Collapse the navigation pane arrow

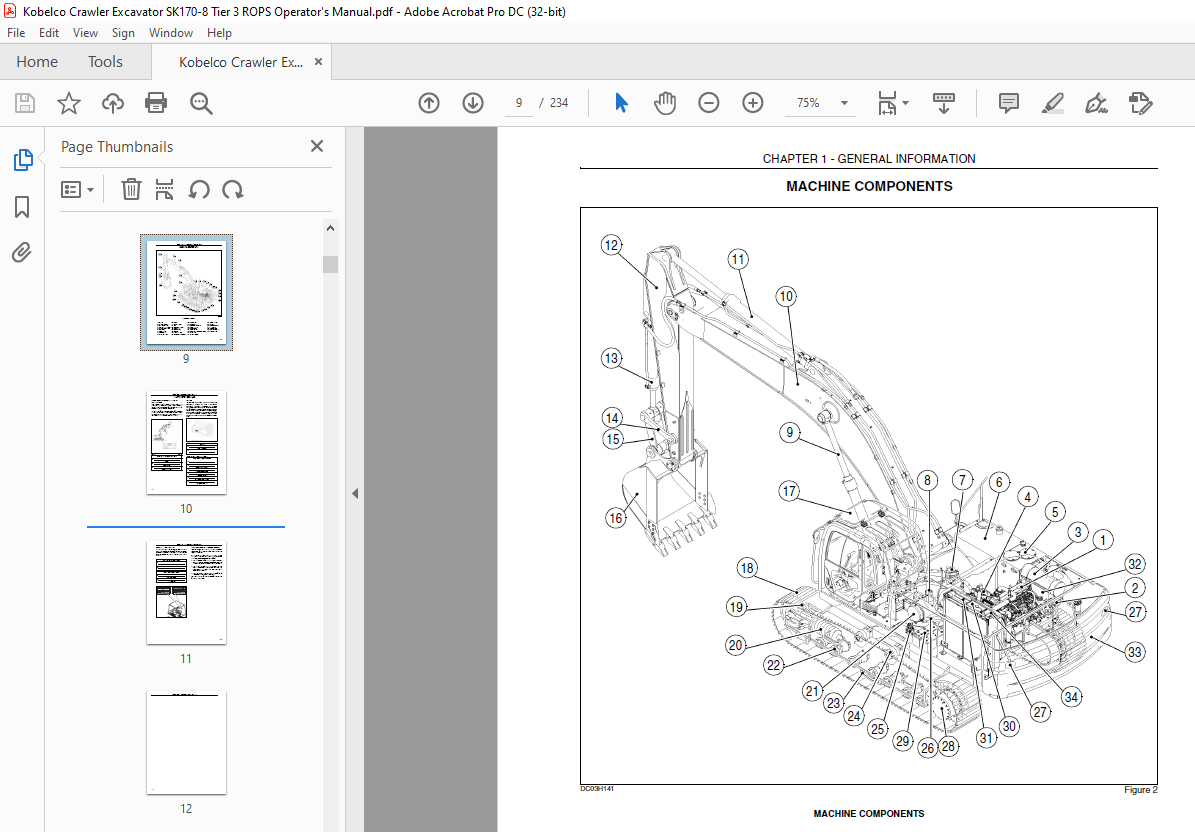click(x=354, y=494)
